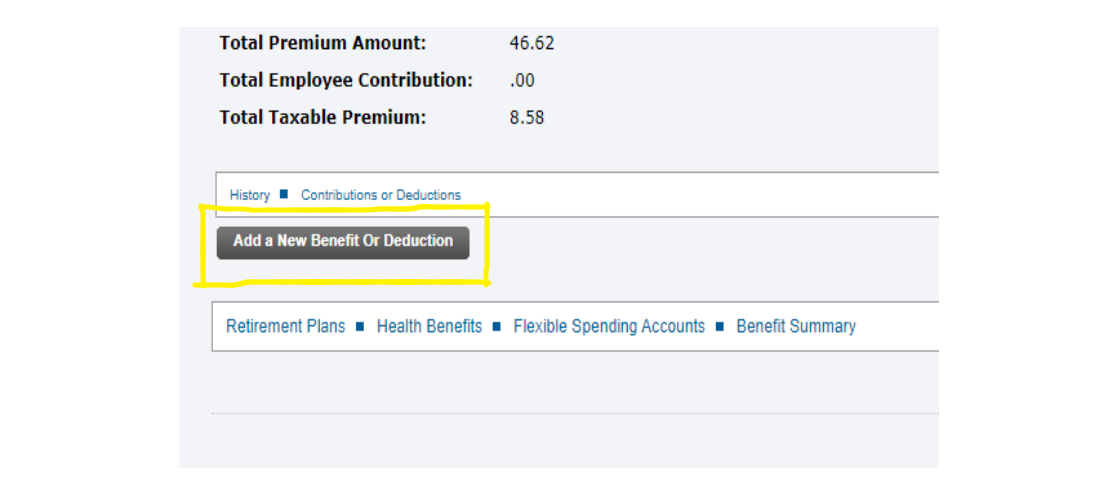This screenshot has height=492, width=1096.
Task: Select the 46.62 premium value
Action: [x=532, y=43]
